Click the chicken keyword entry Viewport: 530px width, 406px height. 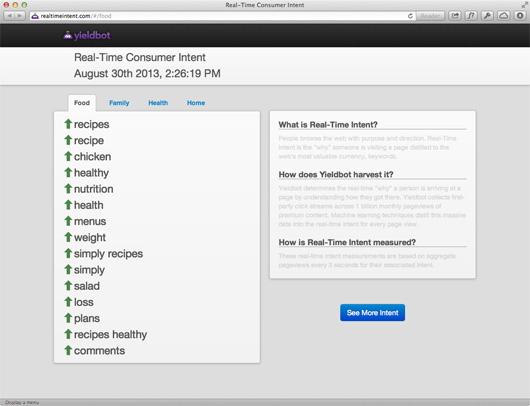tap(92, 157)
